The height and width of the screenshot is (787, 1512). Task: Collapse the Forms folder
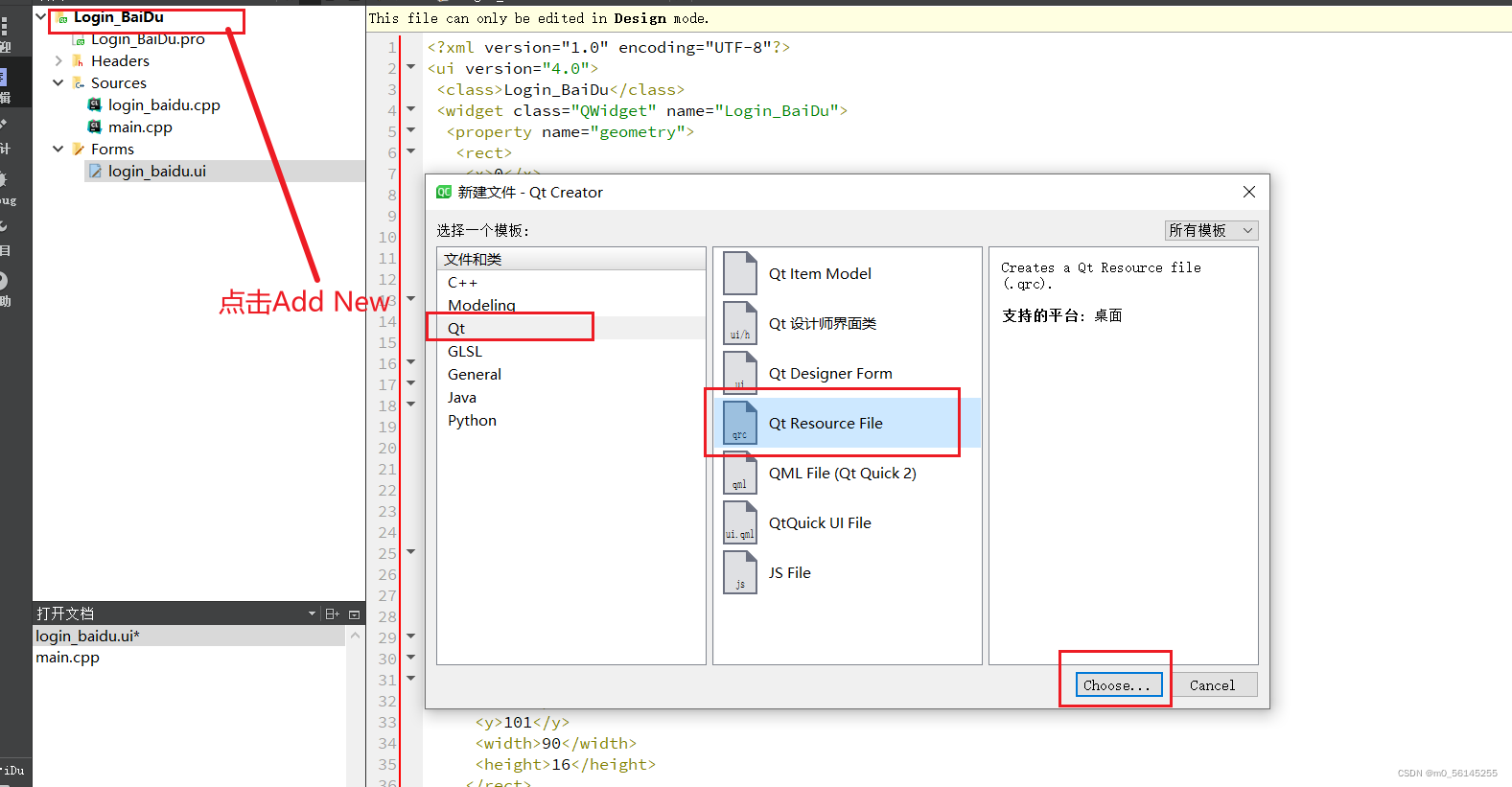[x=58, y=150]
